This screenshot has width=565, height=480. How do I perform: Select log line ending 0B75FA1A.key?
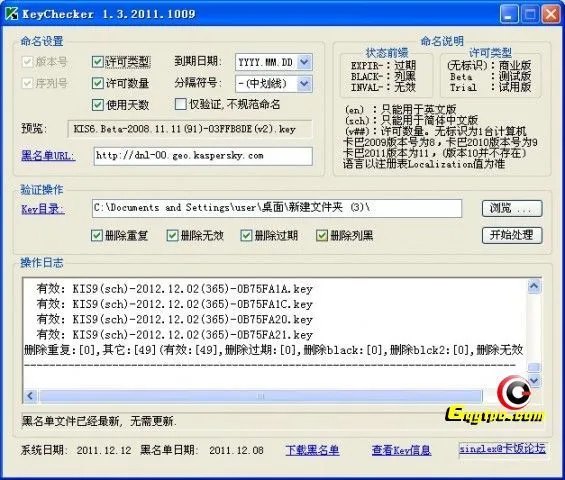click(x=174, y=289)
